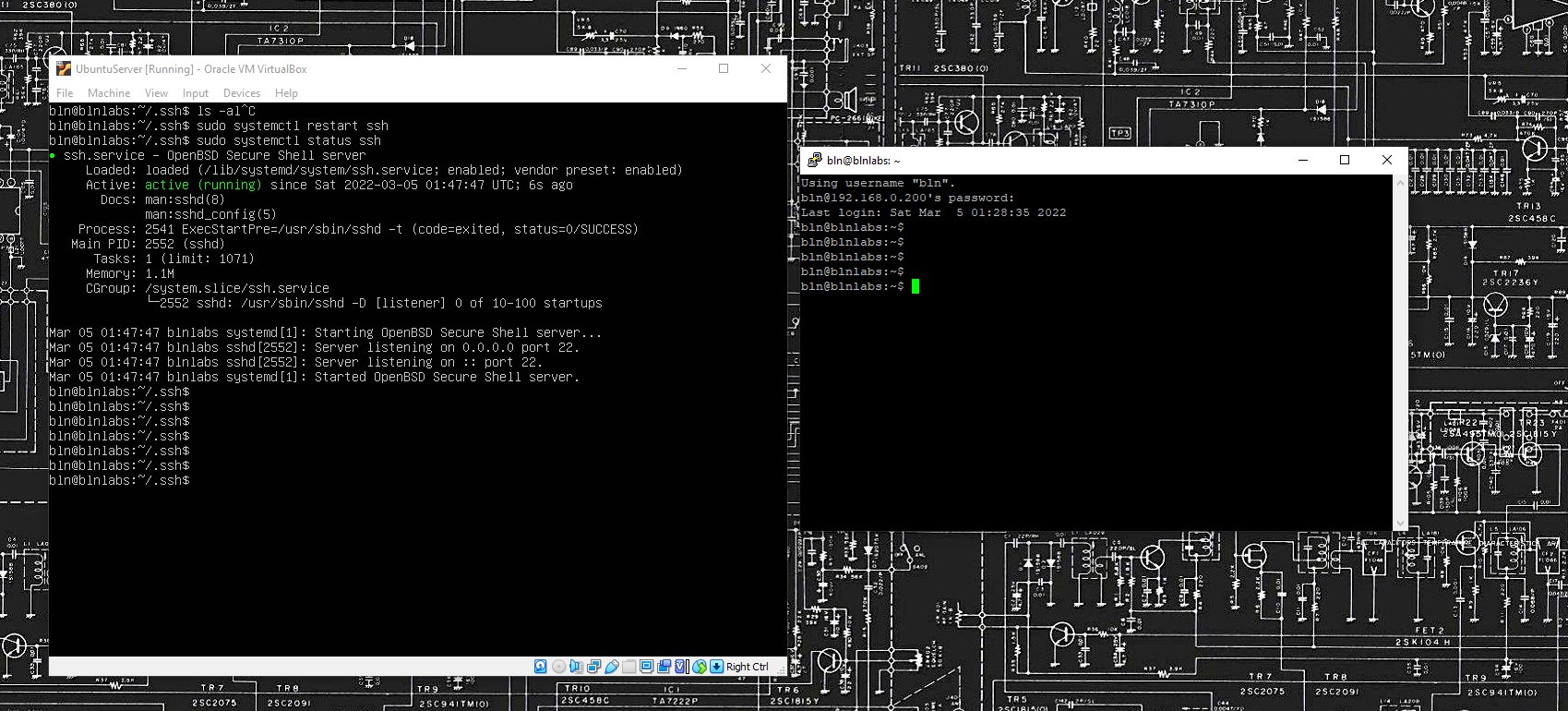Viewport: 1568px width, 711px height.
Task: Click the mouse integration status icon
Action: point(700,667)
